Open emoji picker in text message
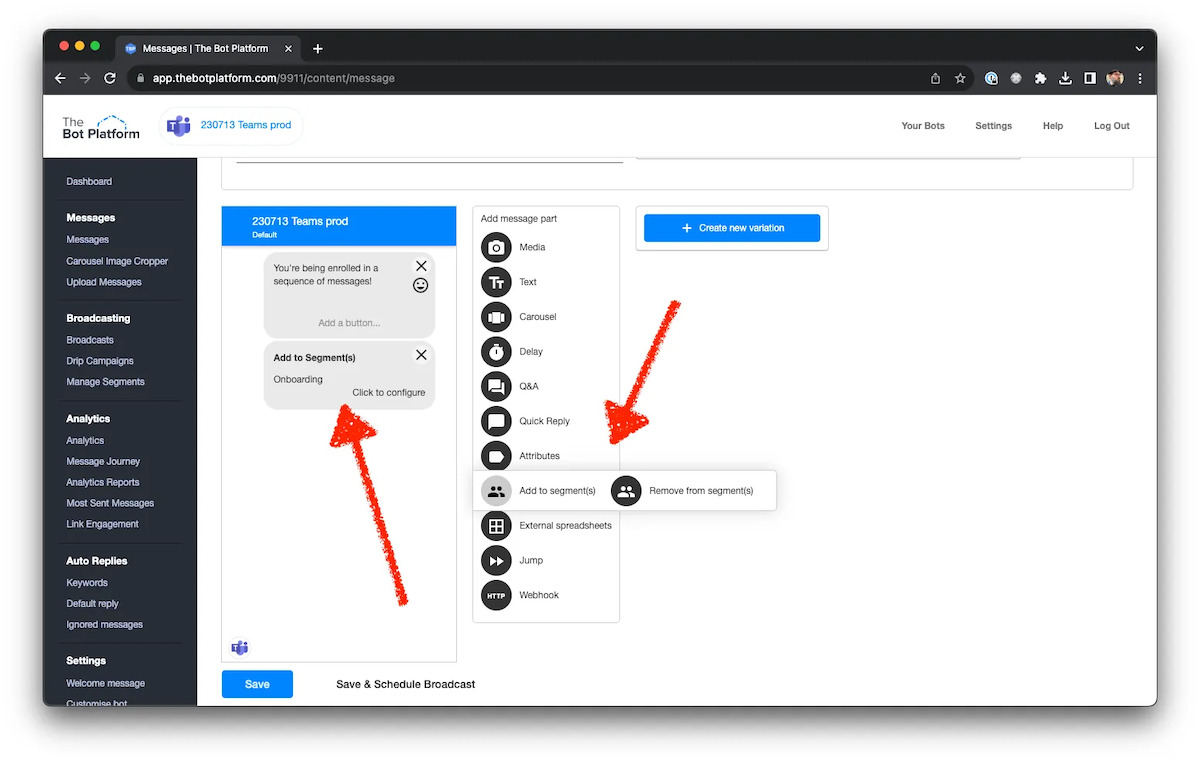 pyautogui.click(x=421, y=285)
